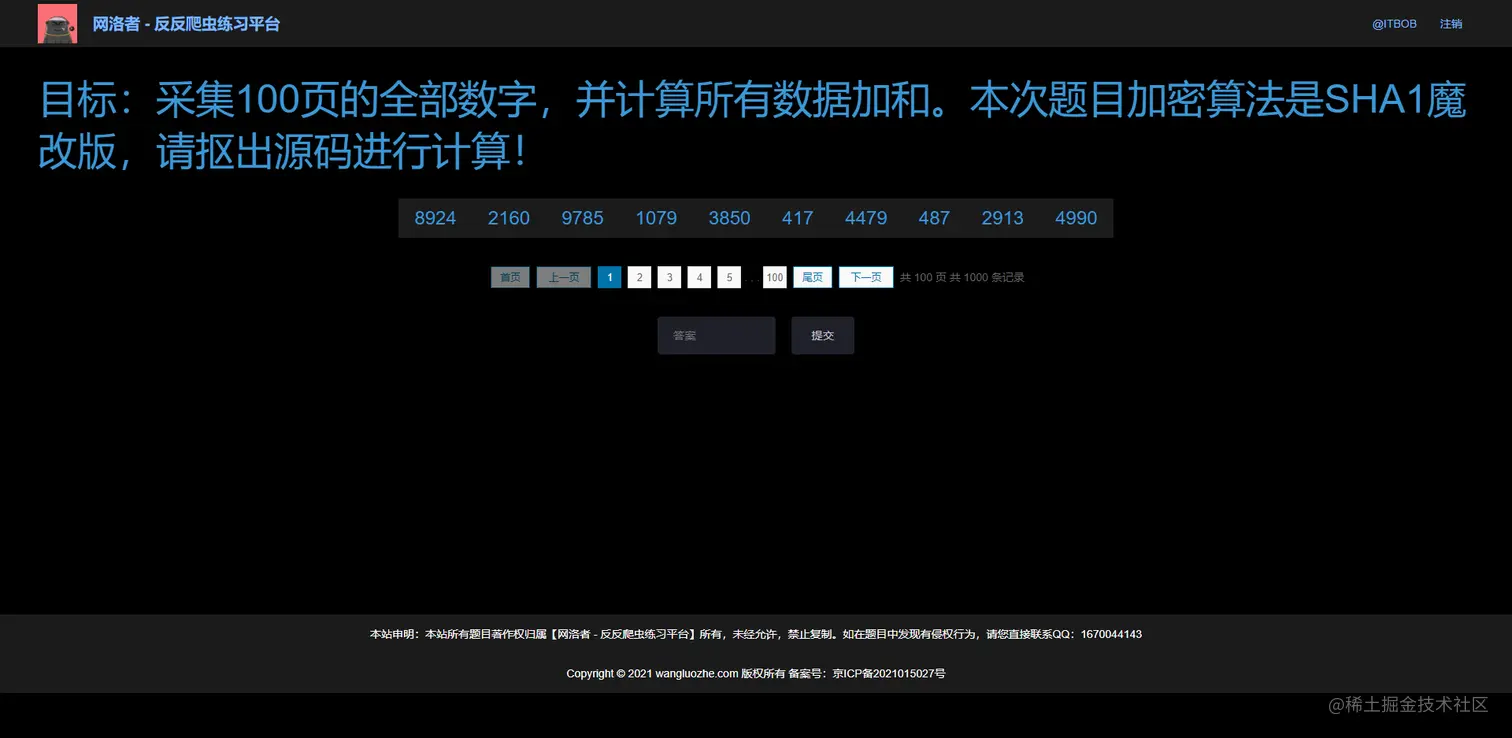Go to first page with 首页 button
Viewport: 1512px width, 738px height.
(510, 277)
